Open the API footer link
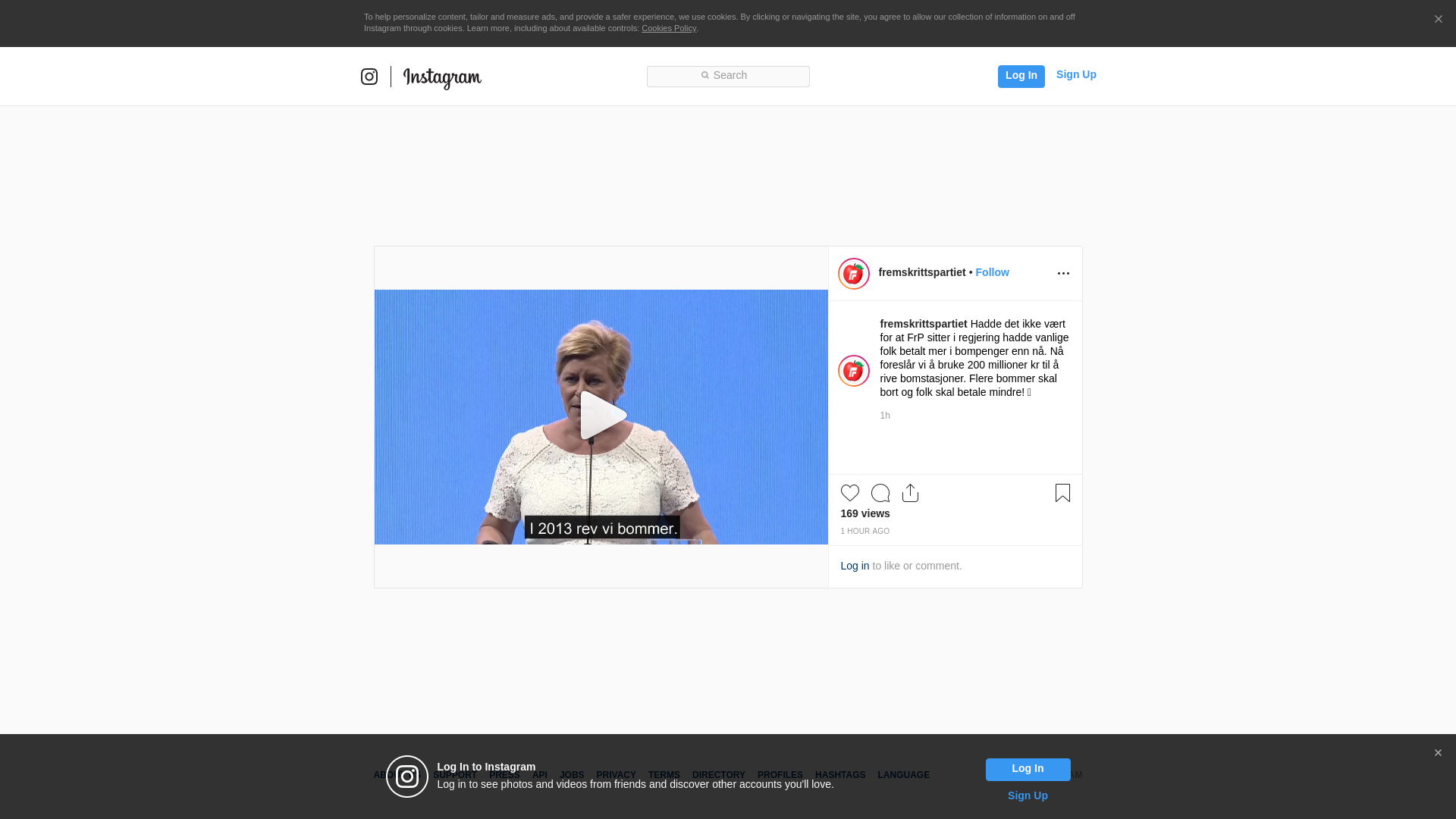The height and width of the screenshot is (819, 1456). click(x=540, y=775)
